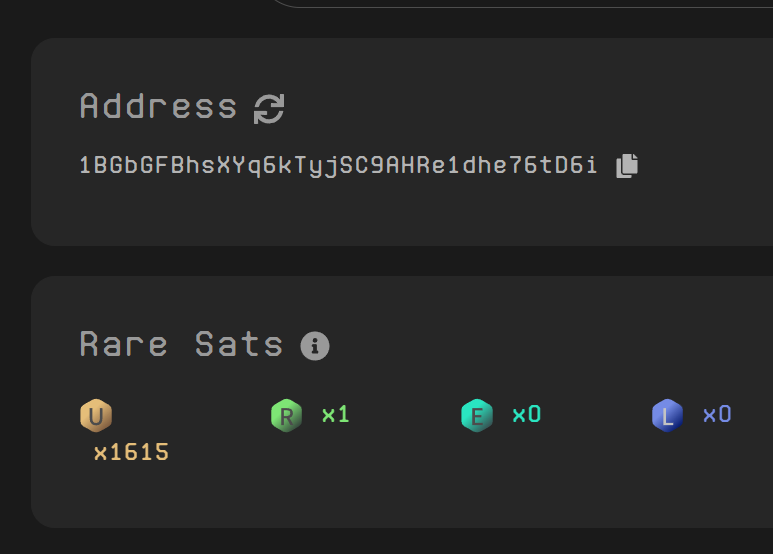This screenshot has width=773, height=554.
Task: Open the Rare Sats info tooltip icon
Action: tap(315, 346)
